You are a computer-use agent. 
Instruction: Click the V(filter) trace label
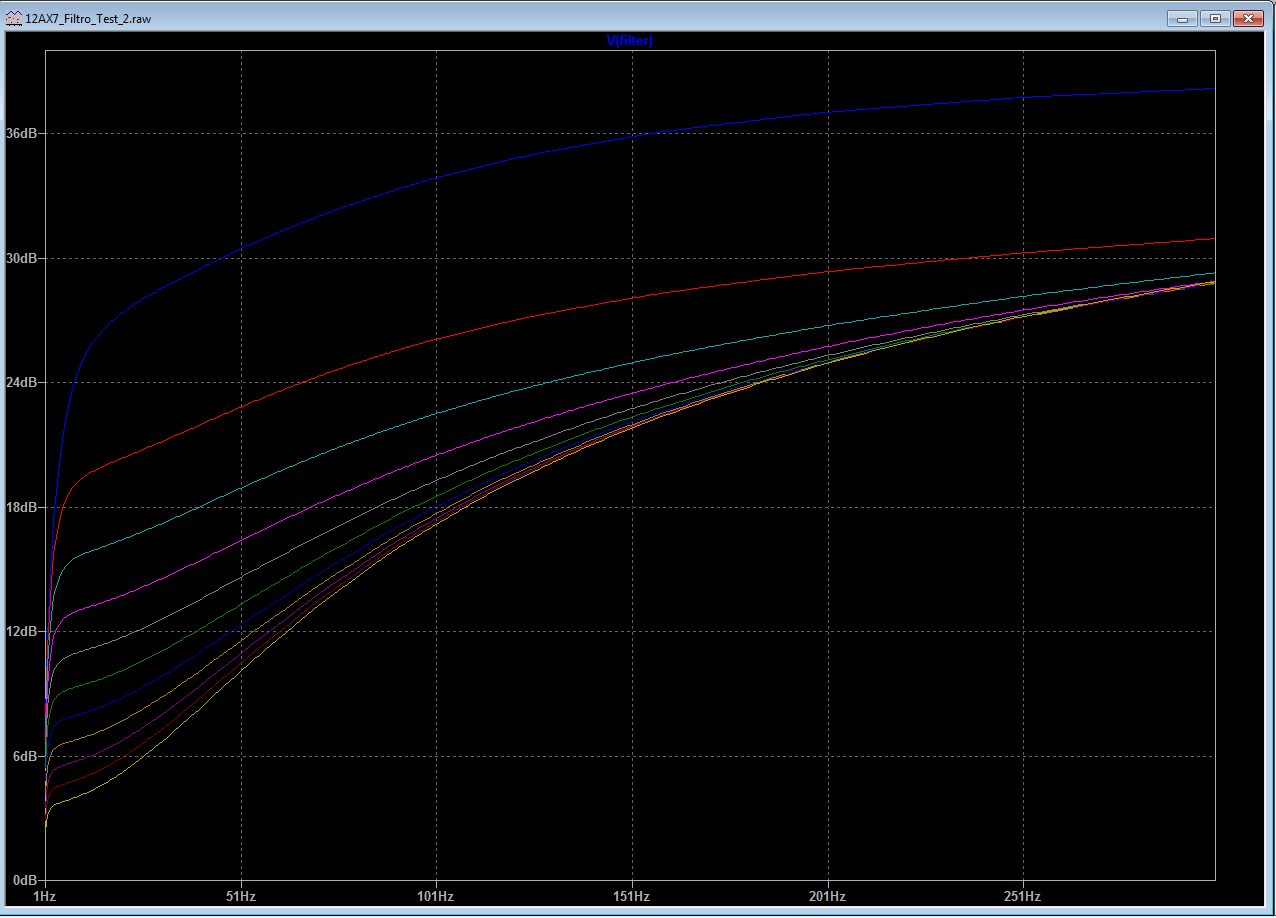630,40
